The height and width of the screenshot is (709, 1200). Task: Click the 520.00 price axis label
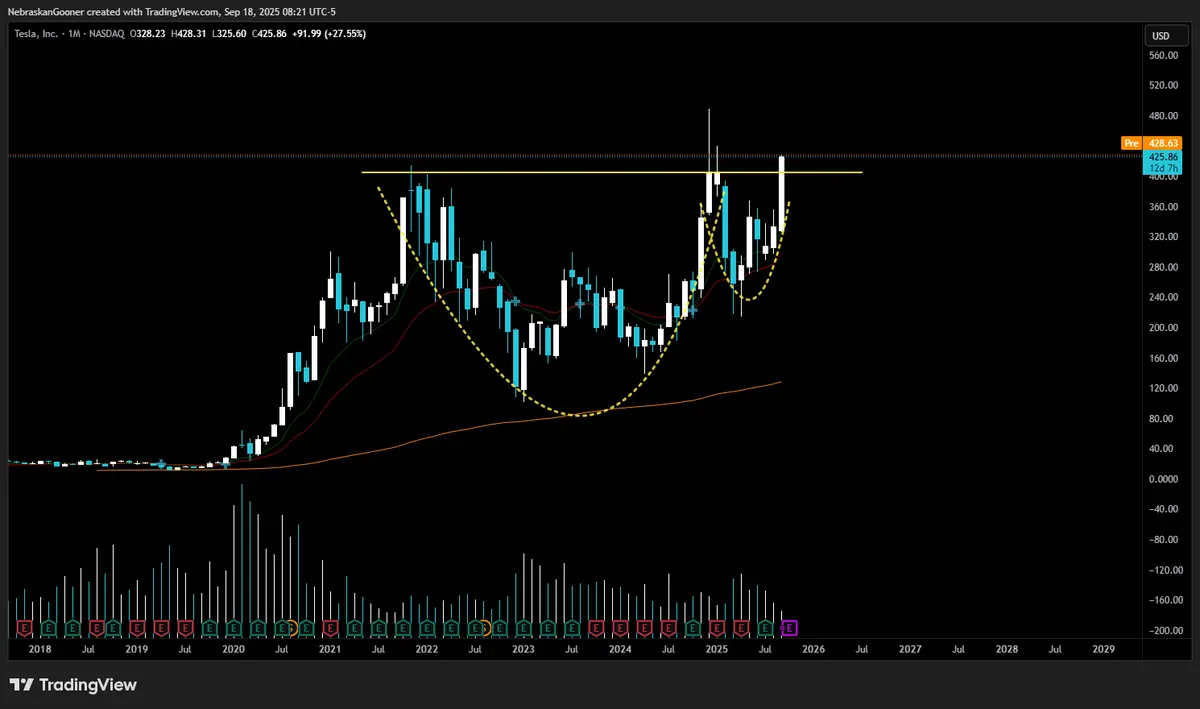click(x=1164, y=86)
